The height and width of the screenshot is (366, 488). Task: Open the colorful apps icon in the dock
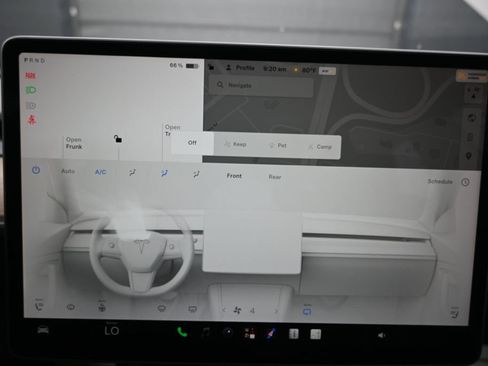tap(250, 333)
